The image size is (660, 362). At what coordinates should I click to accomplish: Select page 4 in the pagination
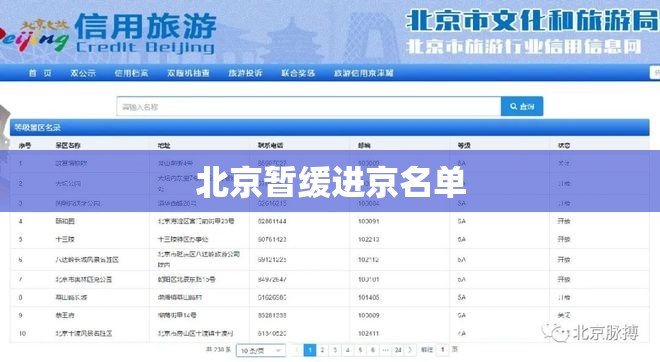point(348,350)
